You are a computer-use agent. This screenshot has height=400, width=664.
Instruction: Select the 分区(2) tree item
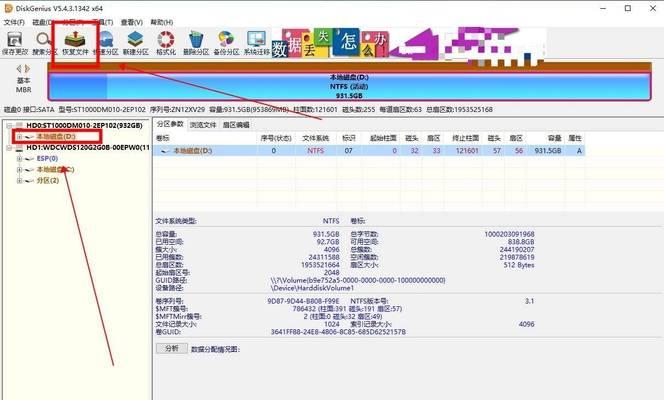pos(48,181)
